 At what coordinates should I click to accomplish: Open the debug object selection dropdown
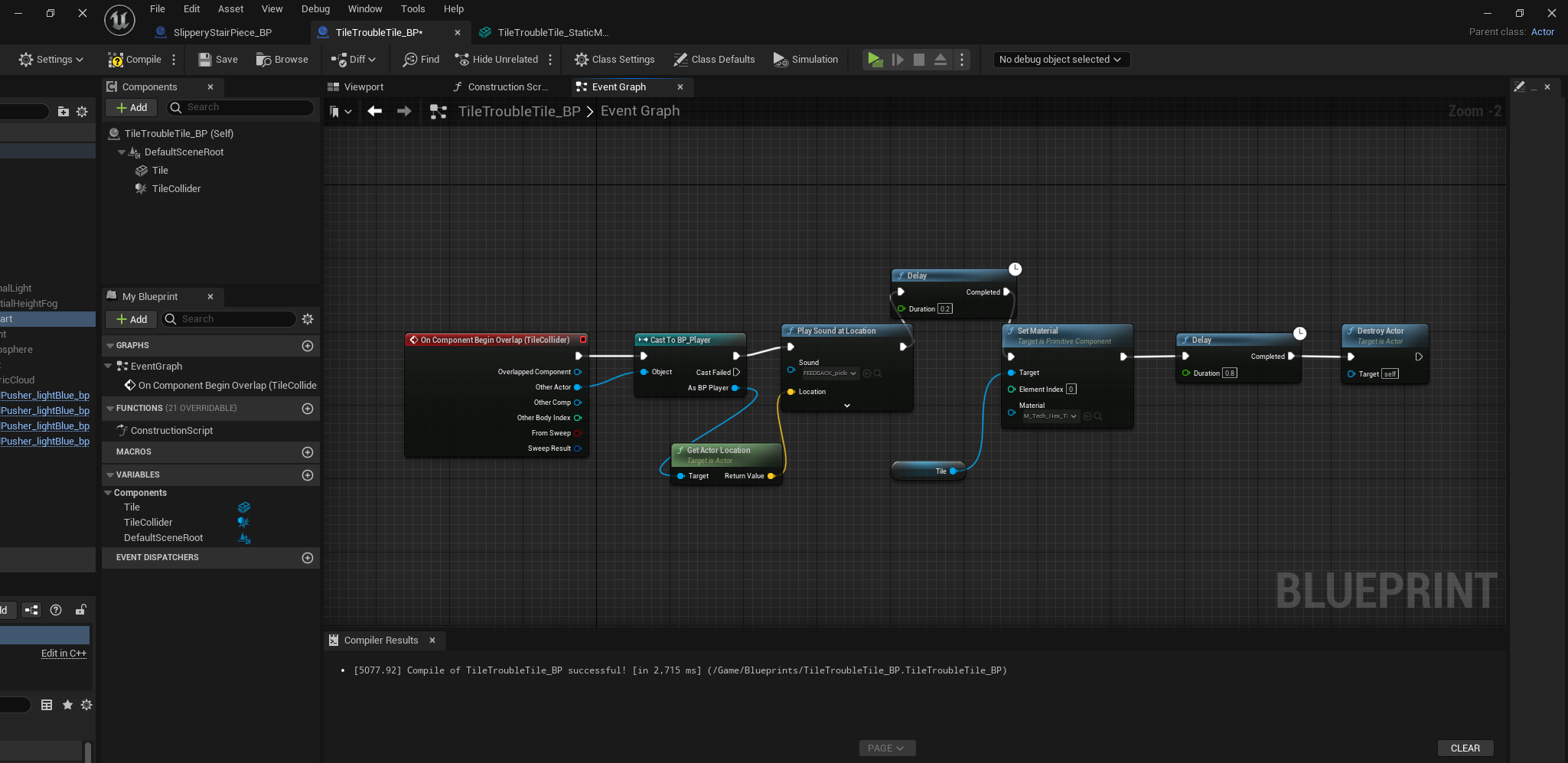(1060, 60)
